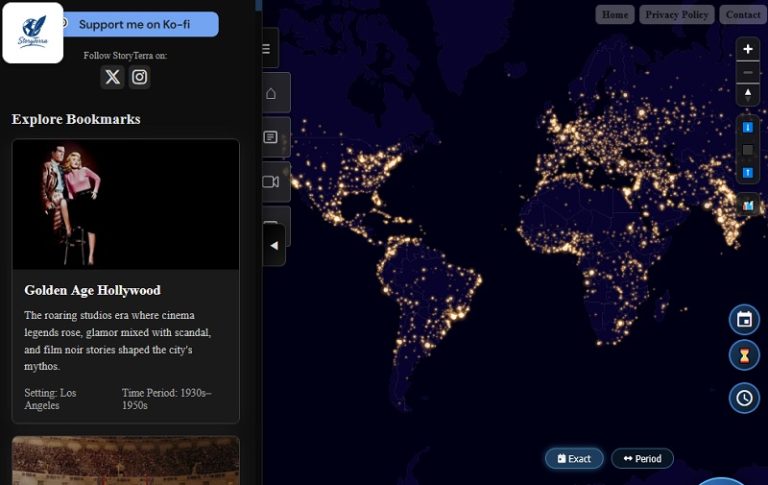Open the map style switcher icon
Screen dimensions: 768x485
click(747, 205)
